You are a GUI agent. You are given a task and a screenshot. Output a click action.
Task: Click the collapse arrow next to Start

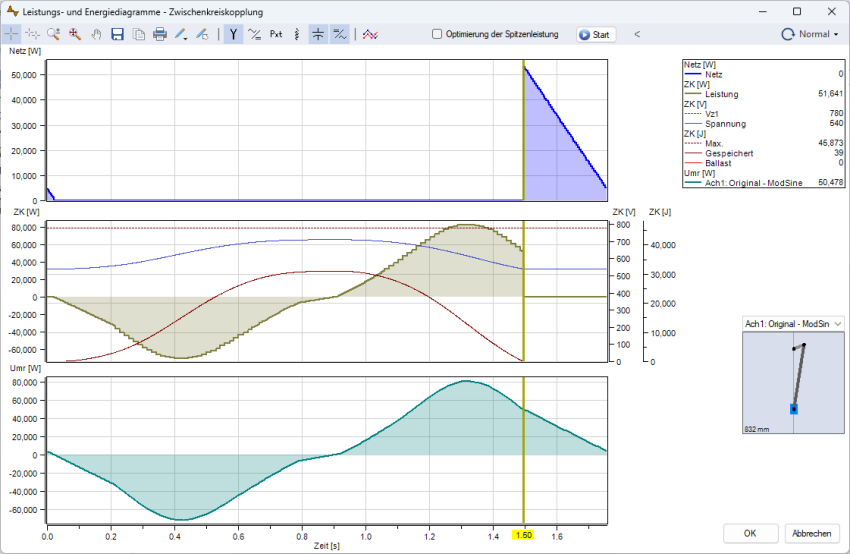click(x=638, y=34)
